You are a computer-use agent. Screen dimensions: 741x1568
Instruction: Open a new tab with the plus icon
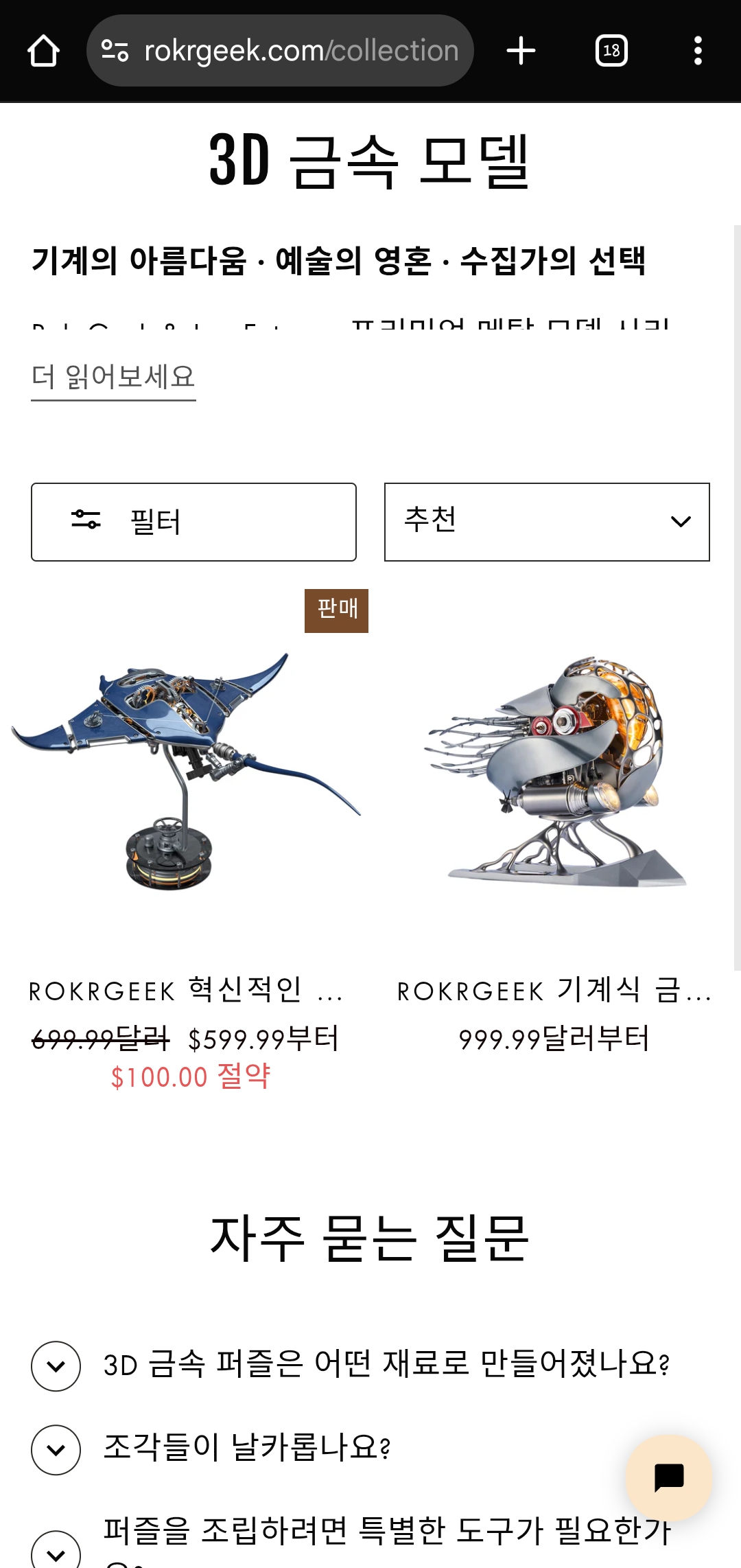click(521, 51)
